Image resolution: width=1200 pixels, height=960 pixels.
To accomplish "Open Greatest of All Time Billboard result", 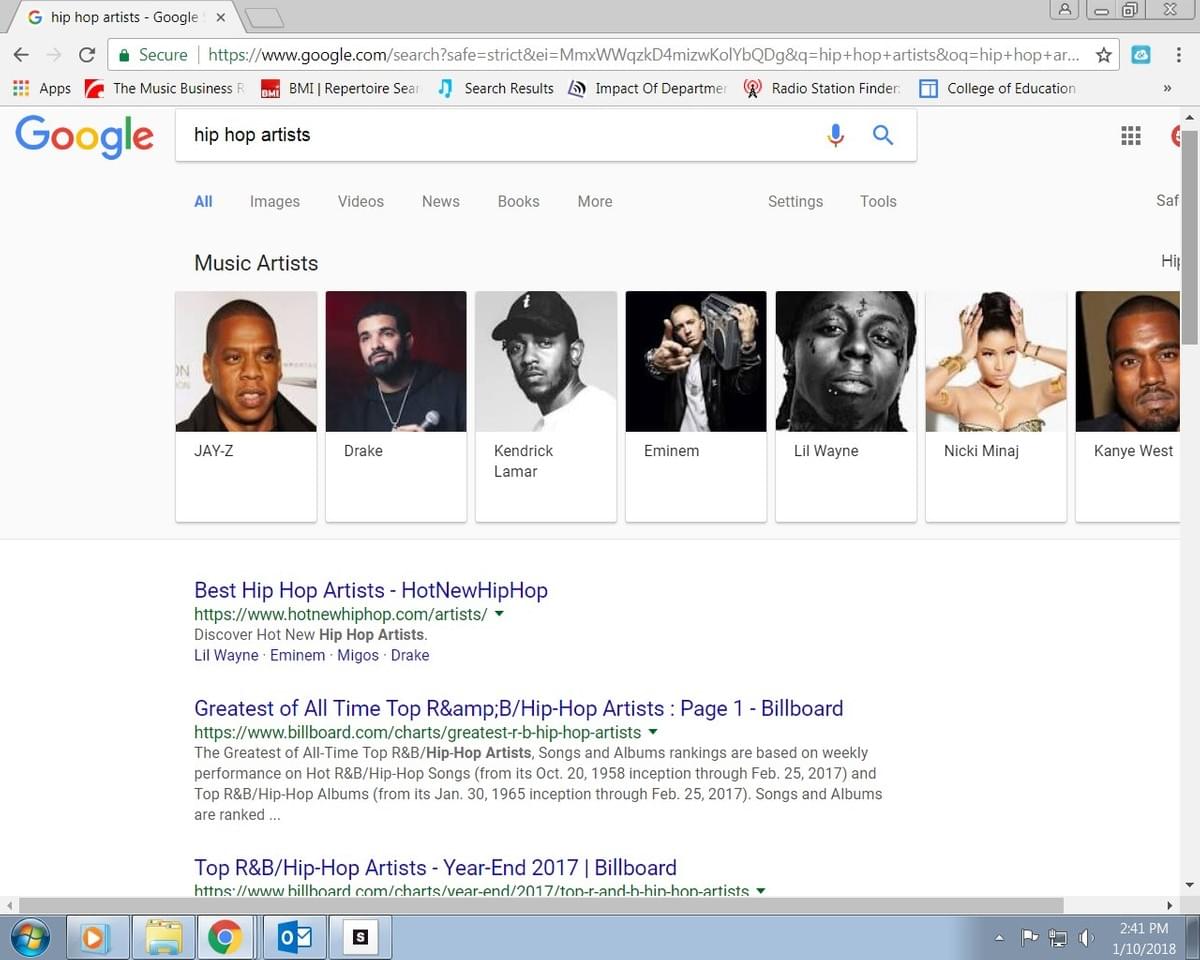I will pos(519,708).
